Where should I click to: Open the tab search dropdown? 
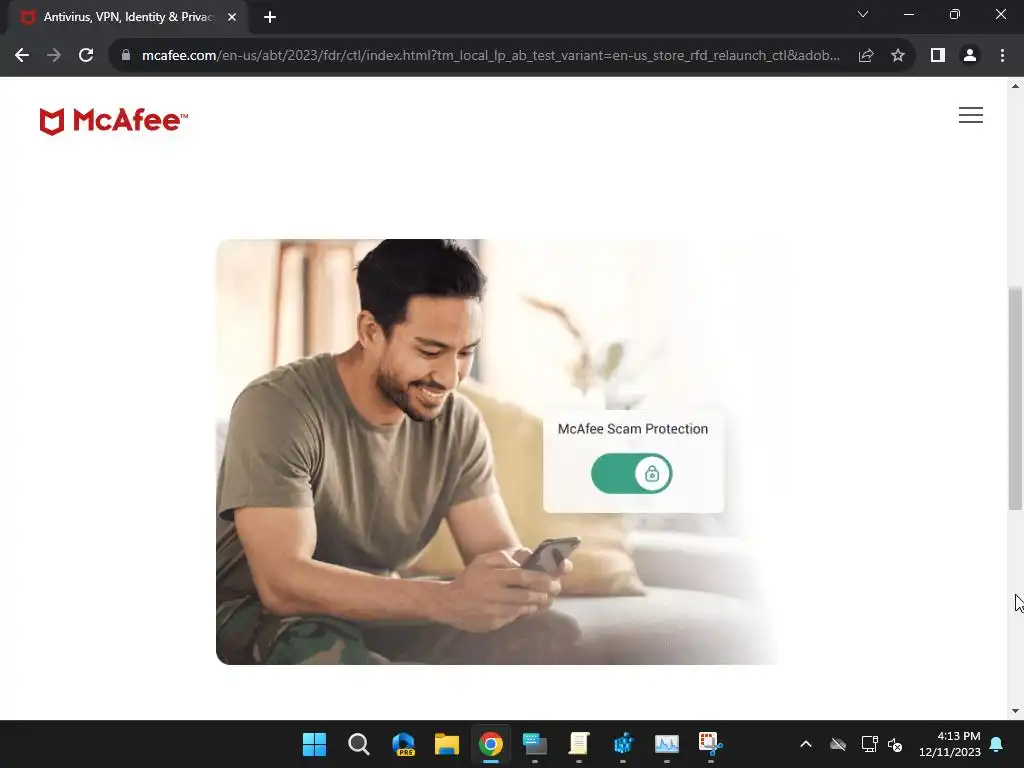coord(863,14)
